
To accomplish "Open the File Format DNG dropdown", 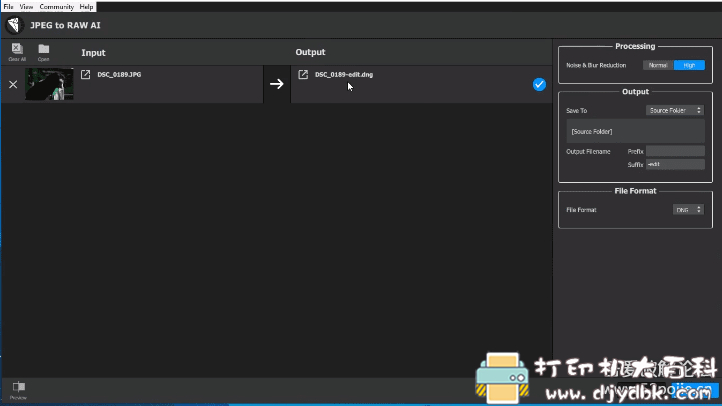I will tap(688, 210).
